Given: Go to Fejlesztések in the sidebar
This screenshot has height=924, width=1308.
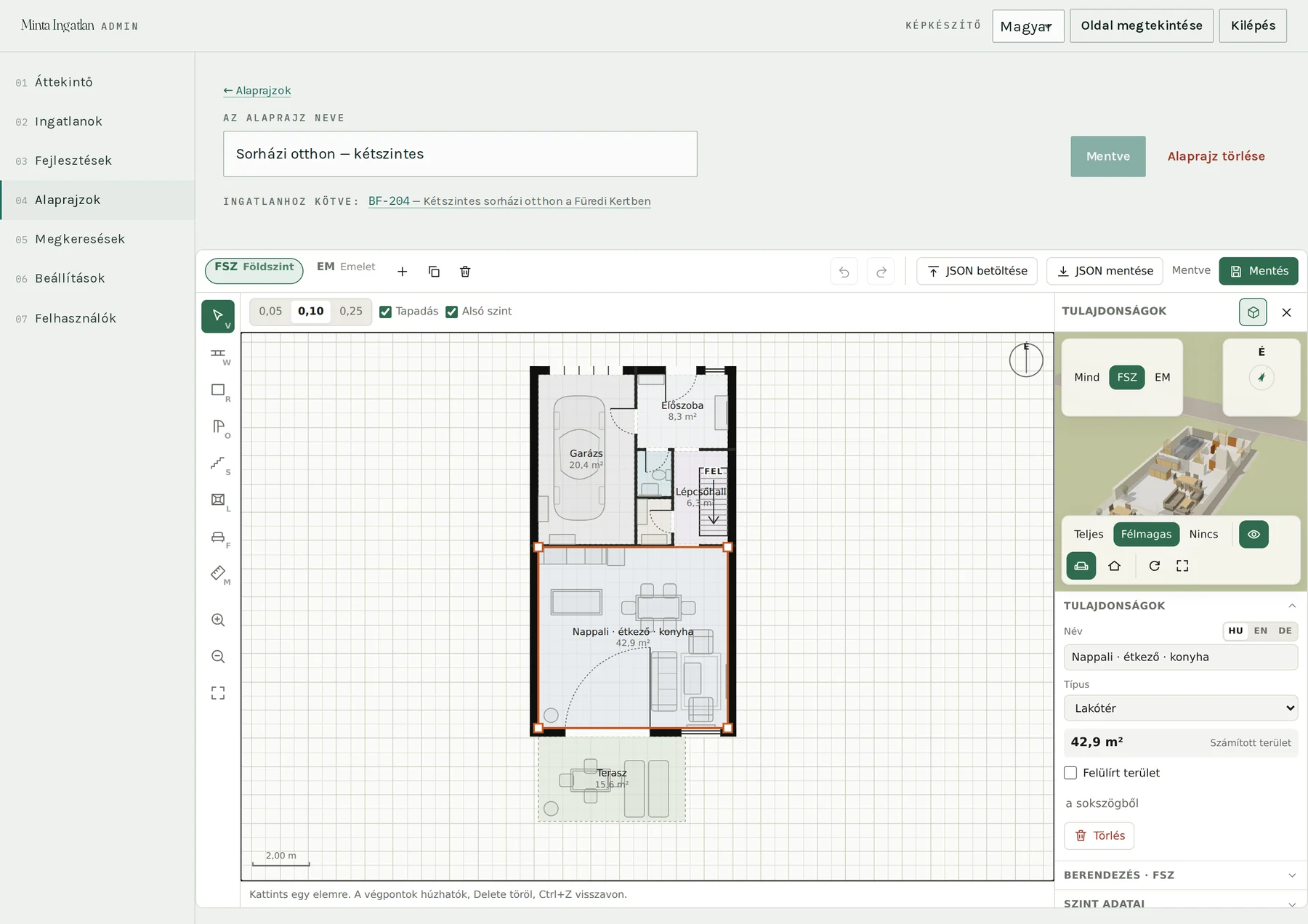Looking at the screenshot, I should (97, 161).
